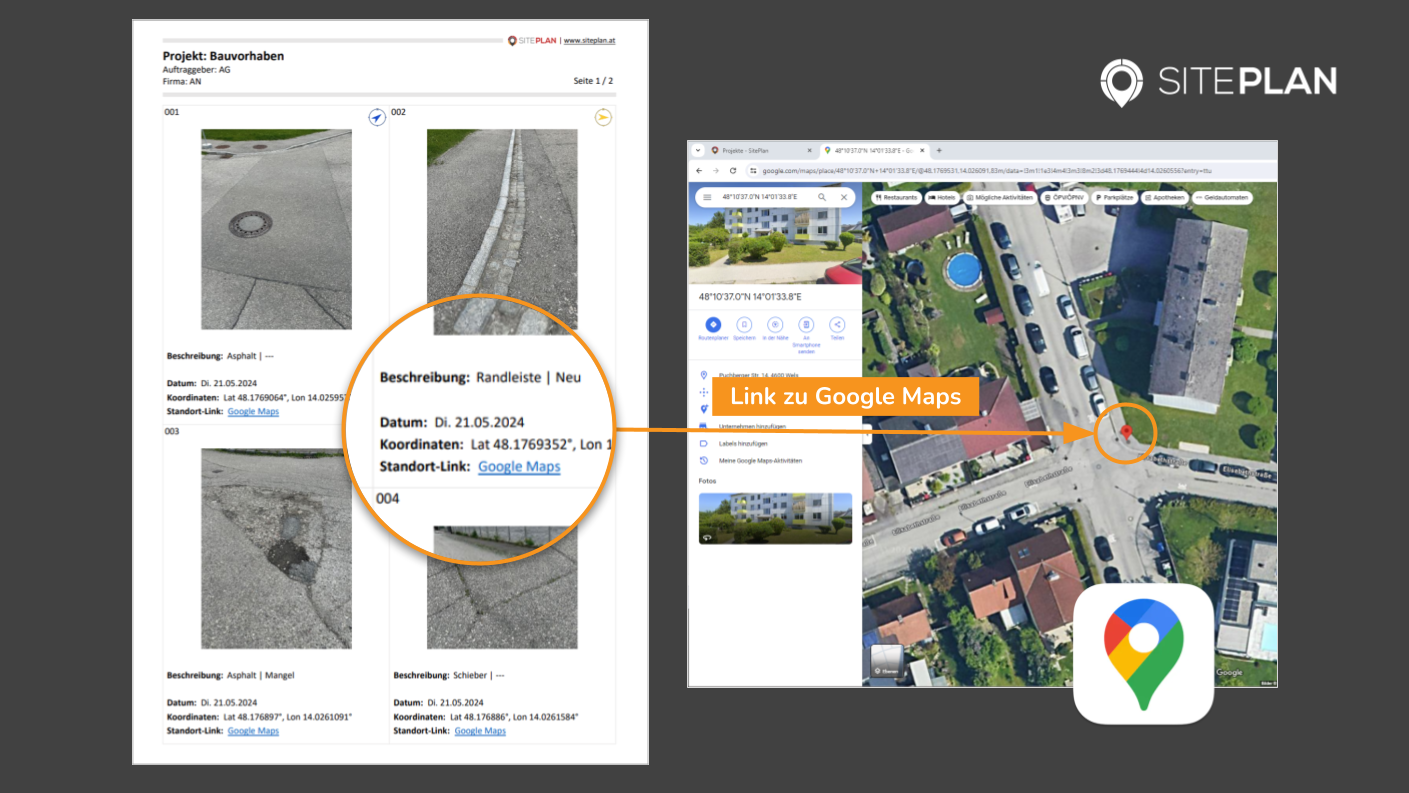
Task: Click Labels hinzufügen entry
Action: tap(744, 443)
